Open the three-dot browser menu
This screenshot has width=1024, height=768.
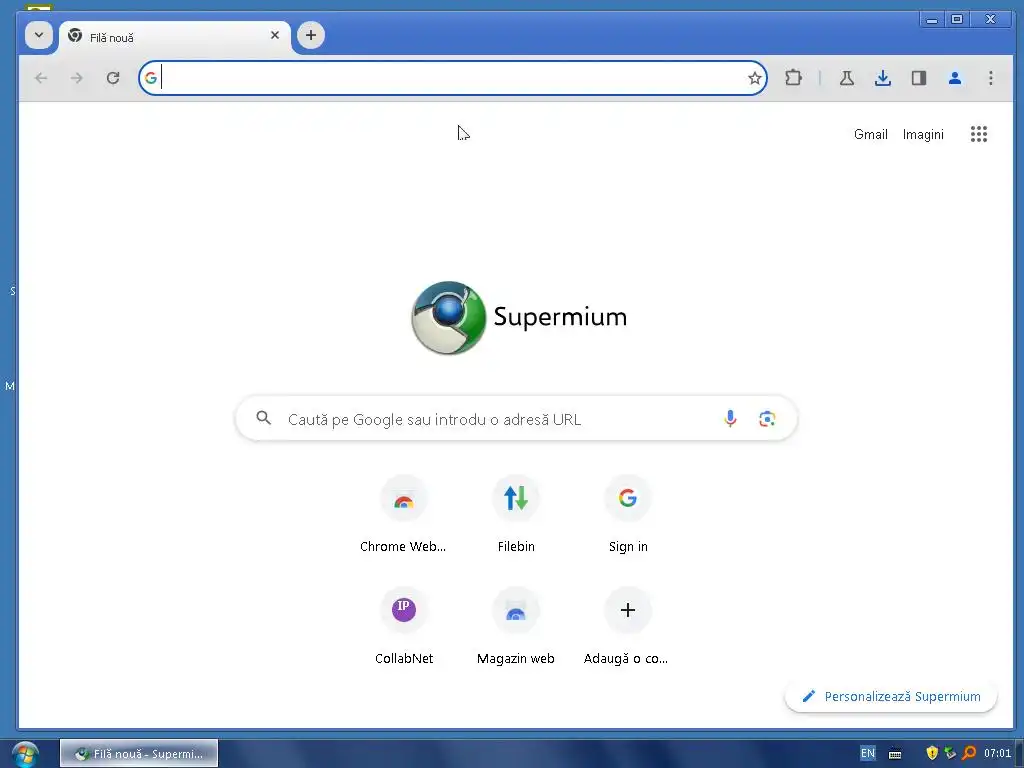point(991,78)
